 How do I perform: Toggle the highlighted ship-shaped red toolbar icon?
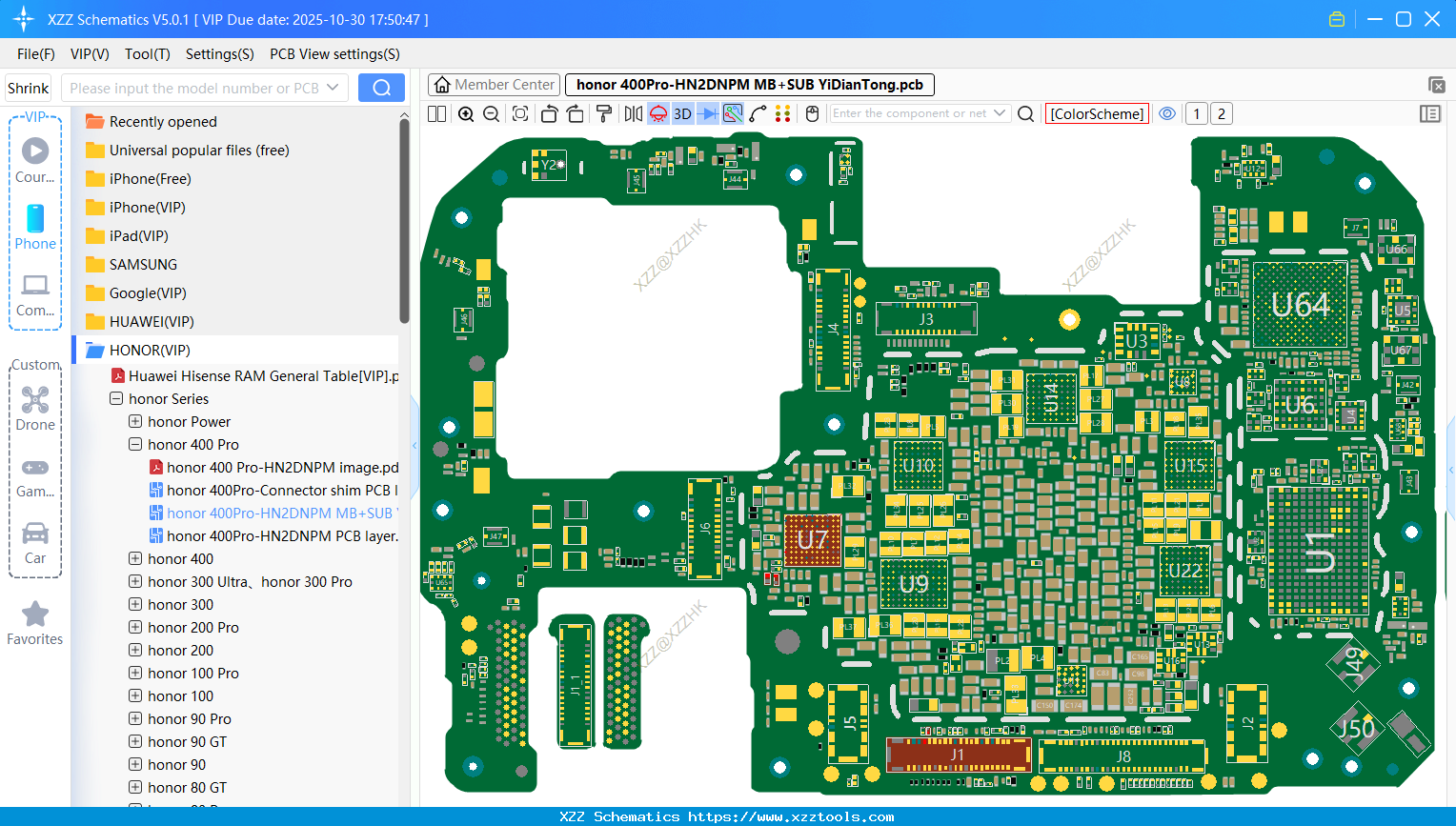coord(657,113)
